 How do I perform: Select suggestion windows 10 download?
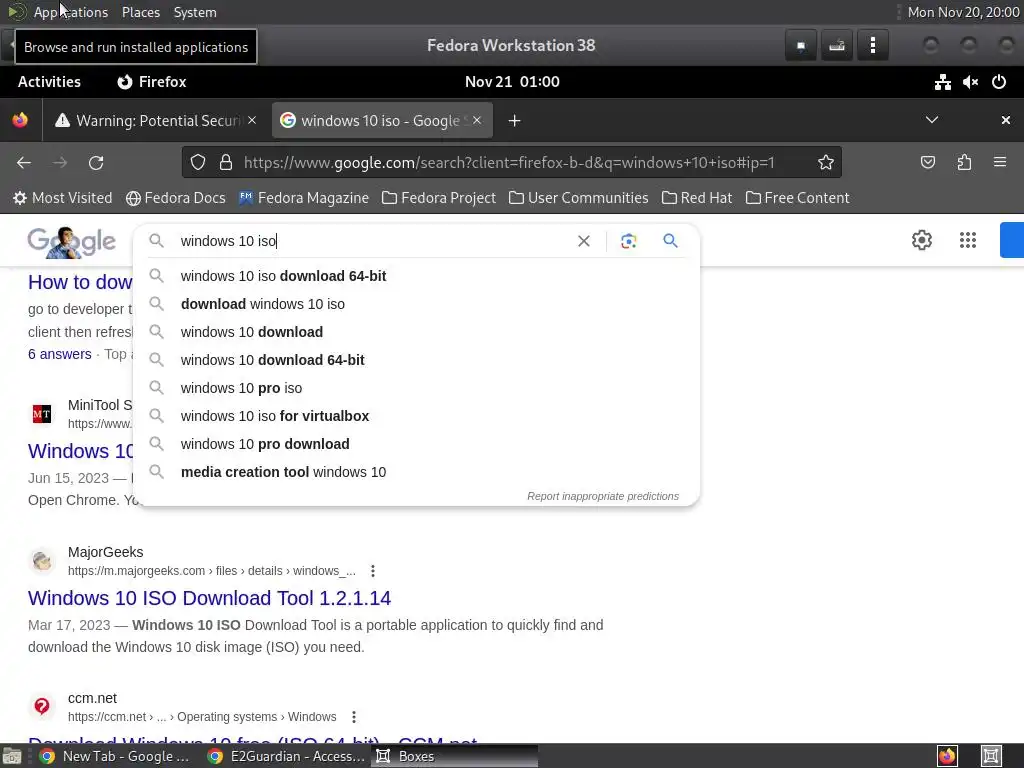416,332
